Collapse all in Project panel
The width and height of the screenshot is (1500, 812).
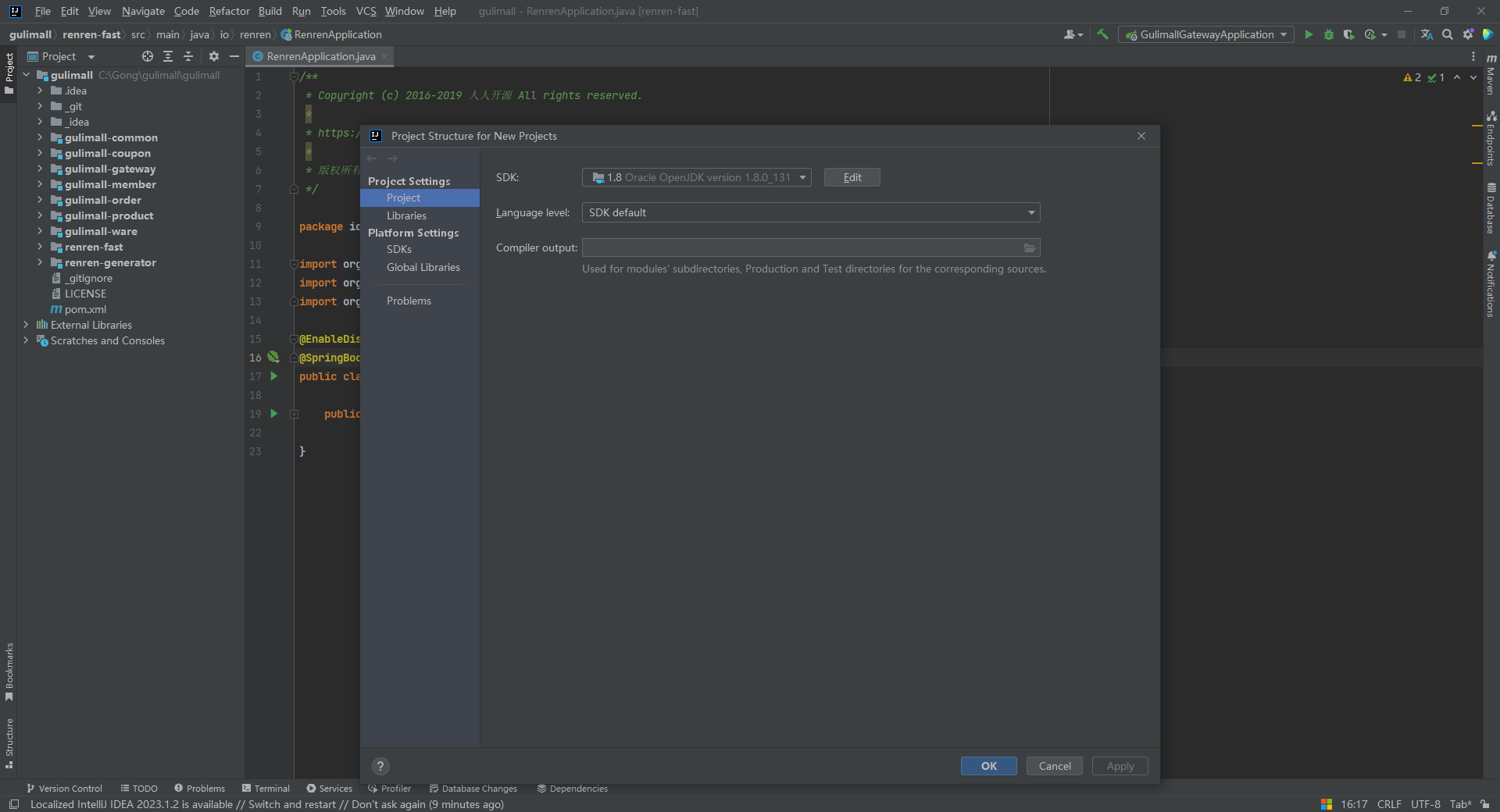point(188,56)
